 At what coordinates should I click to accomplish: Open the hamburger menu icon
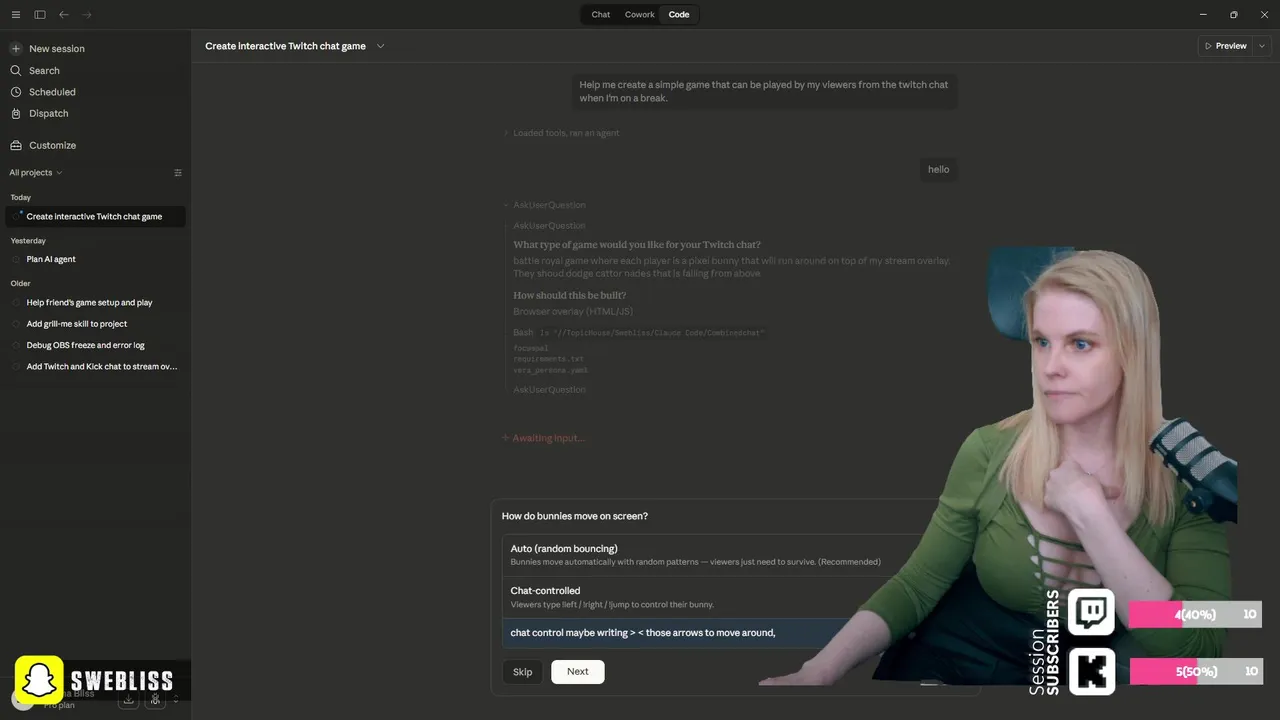16,15
